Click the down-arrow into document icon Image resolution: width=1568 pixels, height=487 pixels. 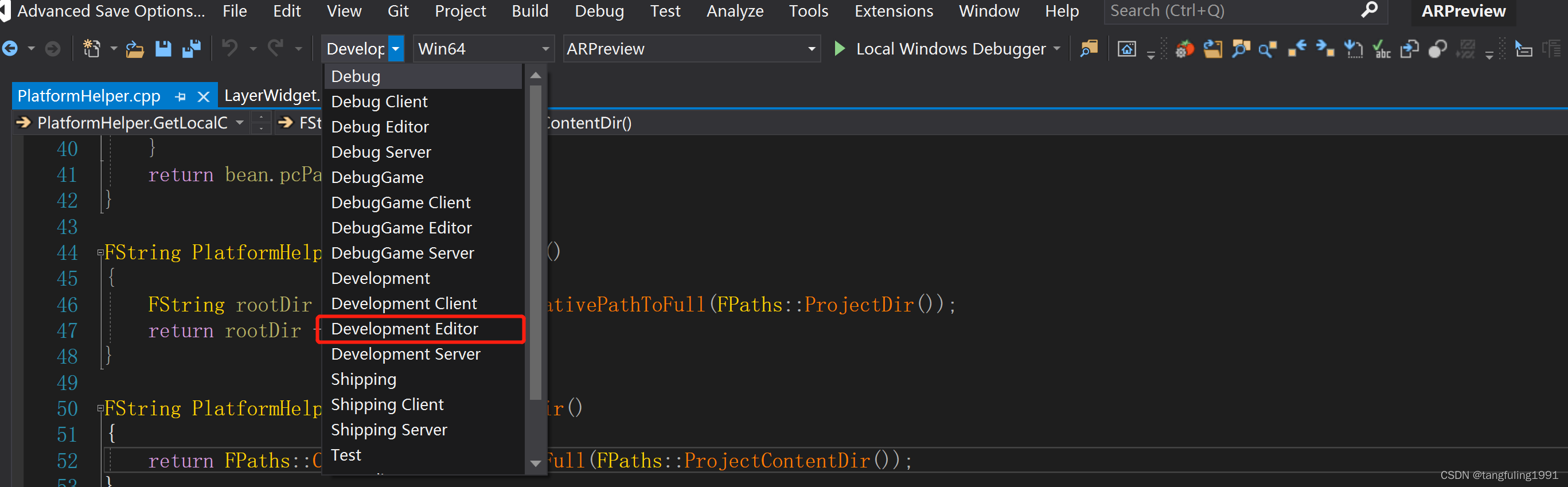point(1354,49)
